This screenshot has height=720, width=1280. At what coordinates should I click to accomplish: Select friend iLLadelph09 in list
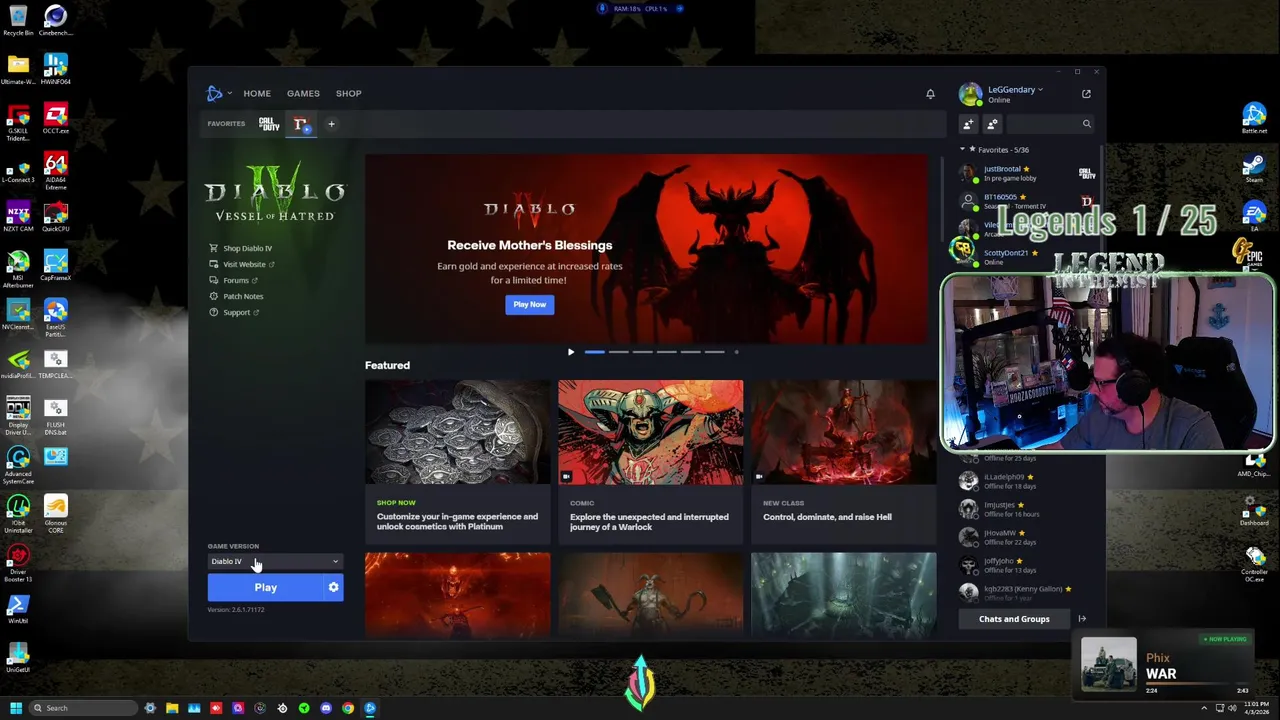point(1028,481)
